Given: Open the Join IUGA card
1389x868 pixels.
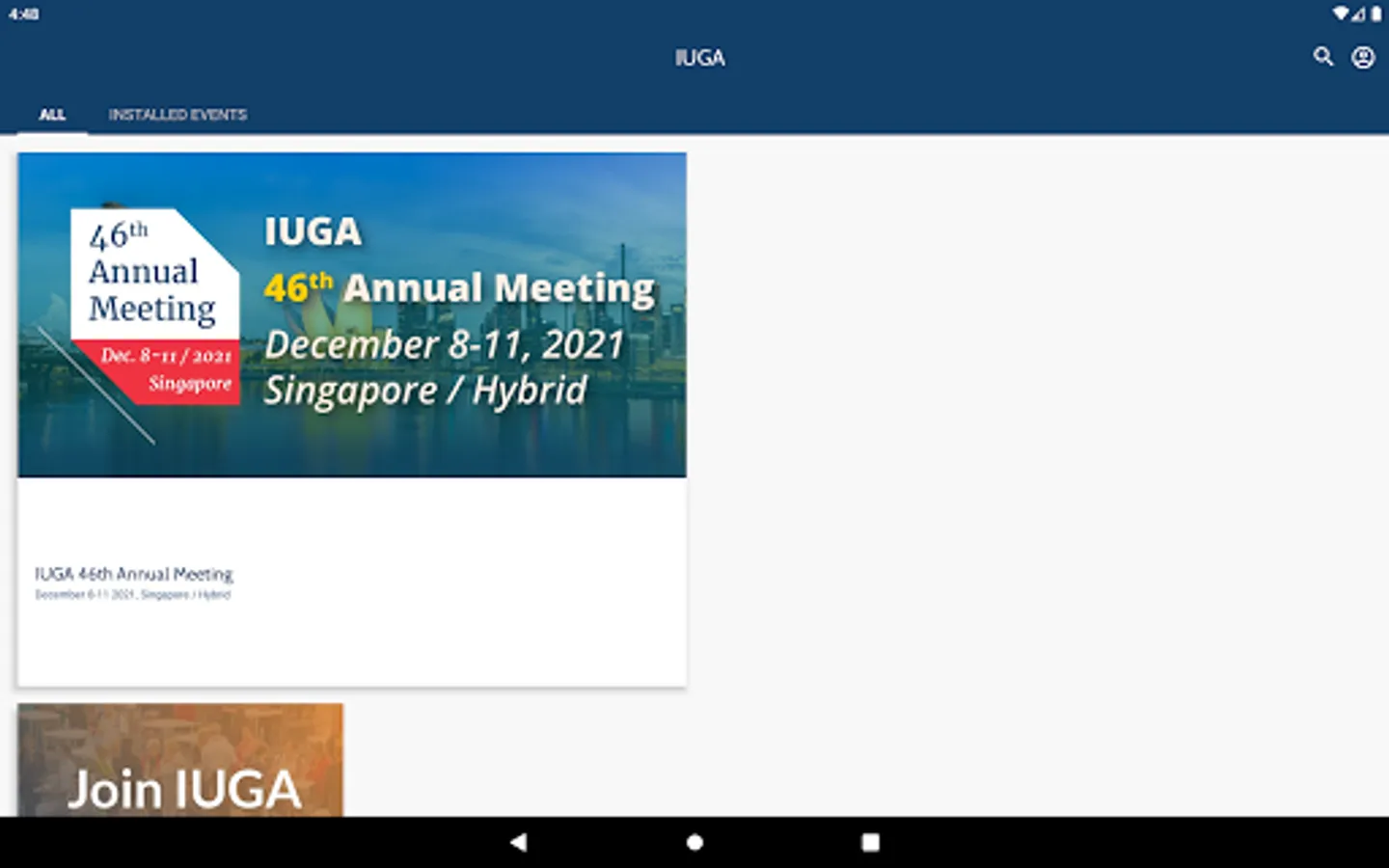Looking at the screenshot, I should 180,760.
